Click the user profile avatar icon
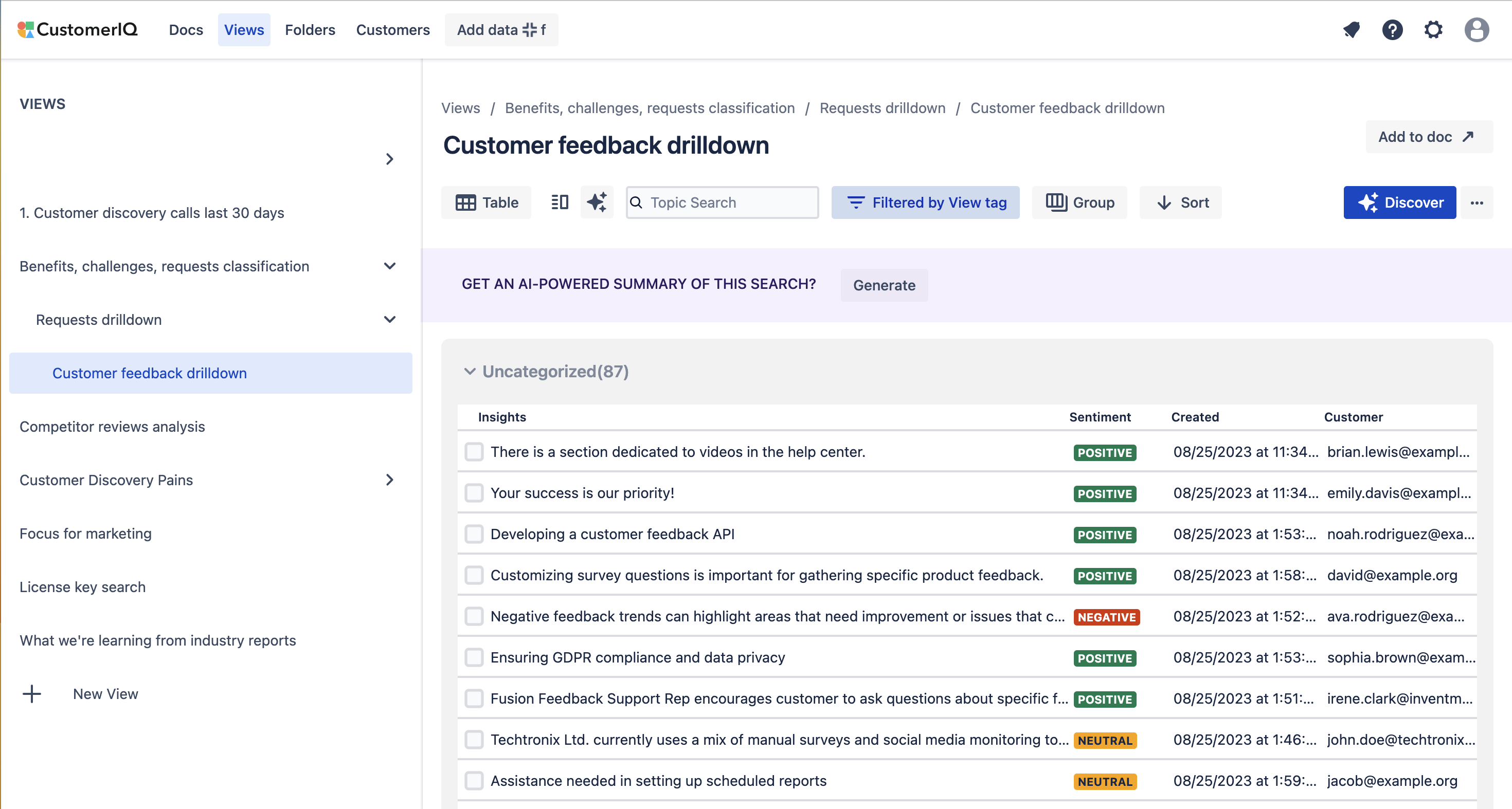1512x809 pixels. tap(1476, 29)
